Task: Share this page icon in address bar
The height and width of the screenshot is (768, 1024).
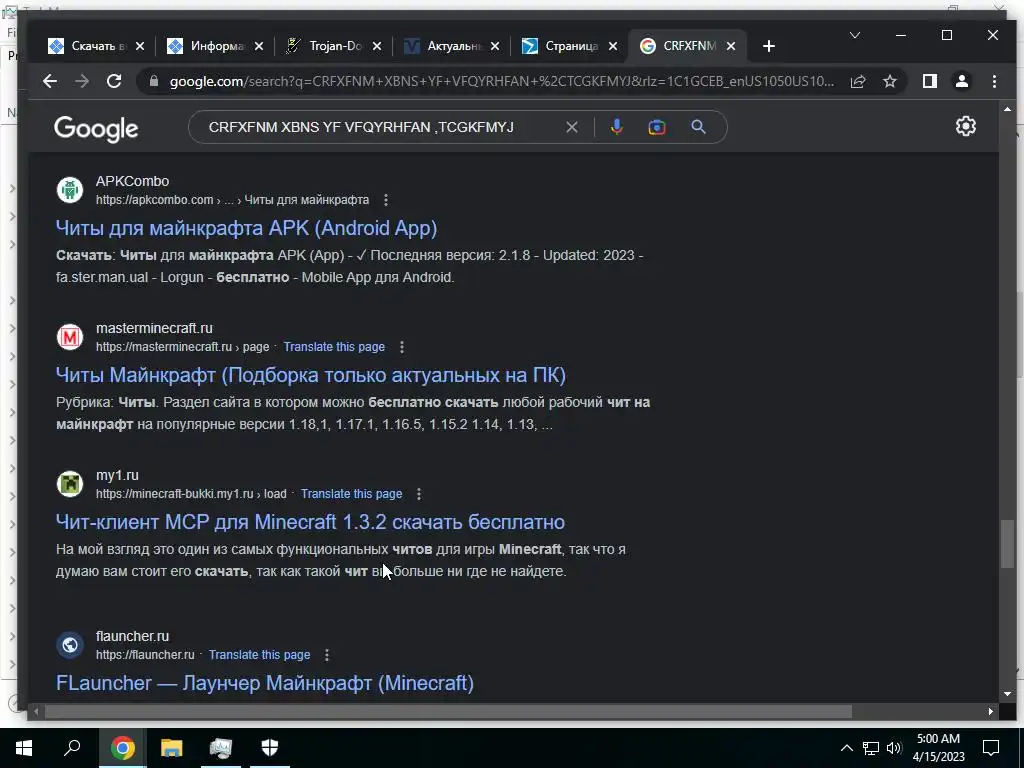Action: tap(858, 82)
